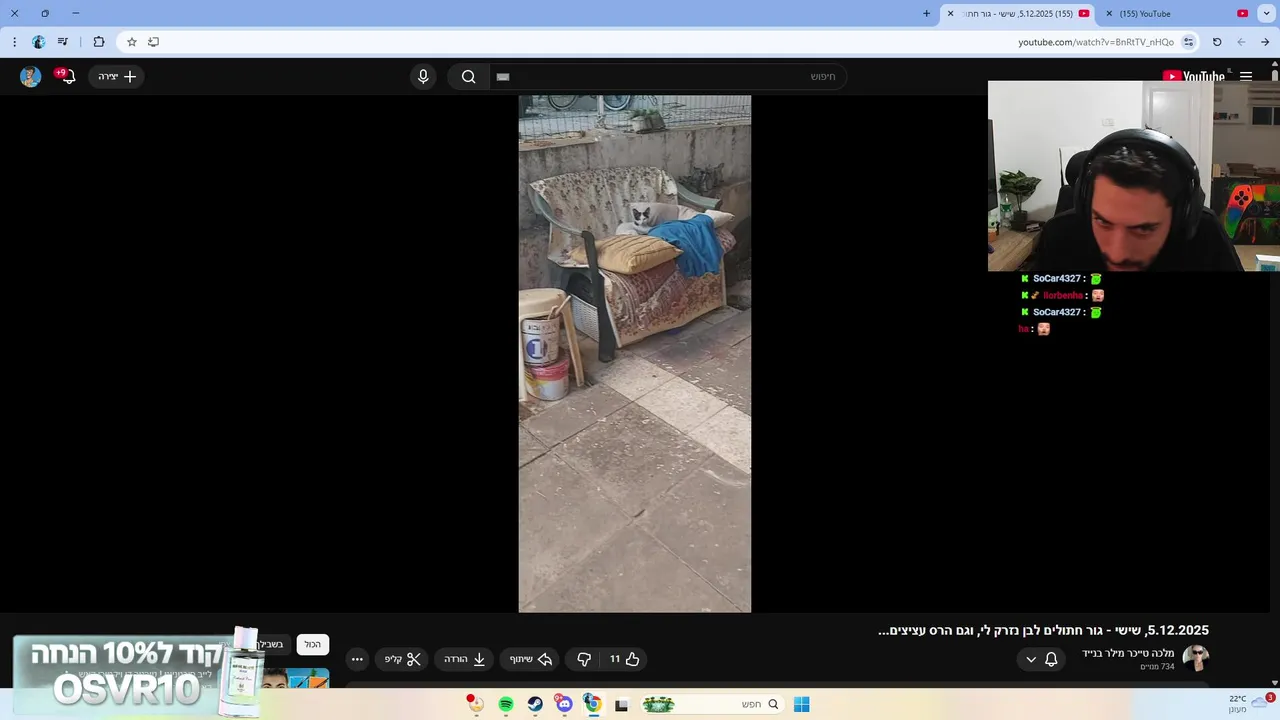Share the video via שיתוף button
The height and width of the screenshot is (720, 1280).
tap(531, 659)
